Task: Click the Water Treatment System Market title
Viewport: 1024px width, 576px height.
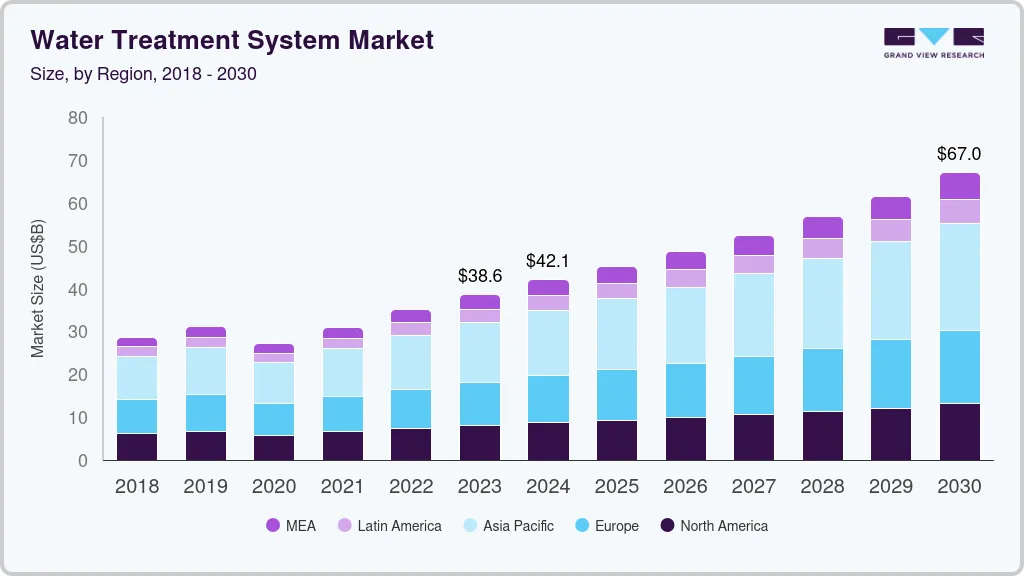Action: click(232, 40)
